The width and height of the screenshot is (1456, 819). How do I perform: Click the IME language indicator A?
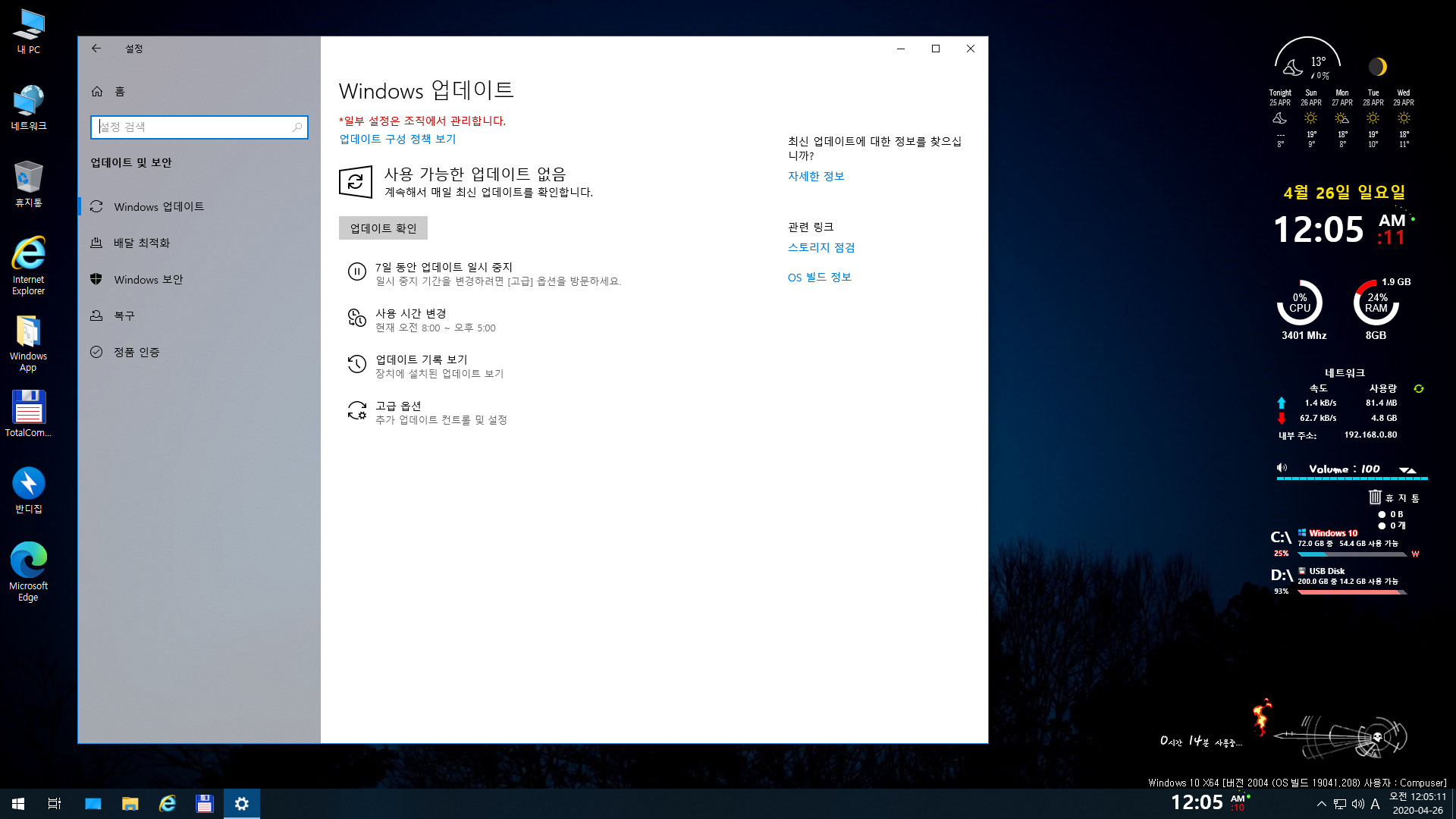pos(1375,804)
